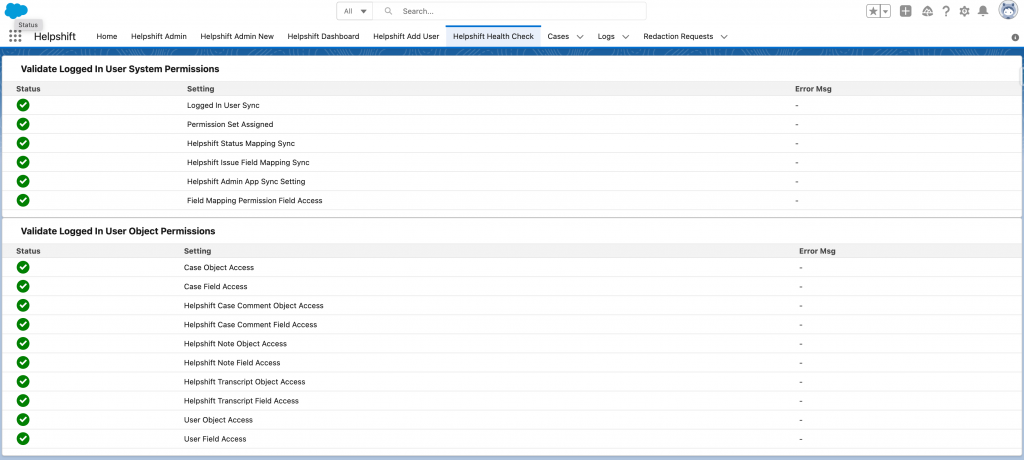Click the Favorites star icon

tap(873, 11)
